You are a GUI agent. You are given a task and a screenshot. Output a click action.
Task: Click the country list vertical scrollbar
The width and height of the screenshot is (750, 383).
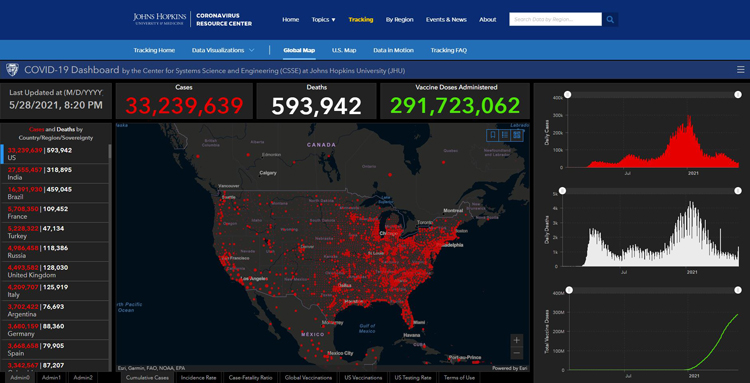pyautogui.click(x=110, y=152)
